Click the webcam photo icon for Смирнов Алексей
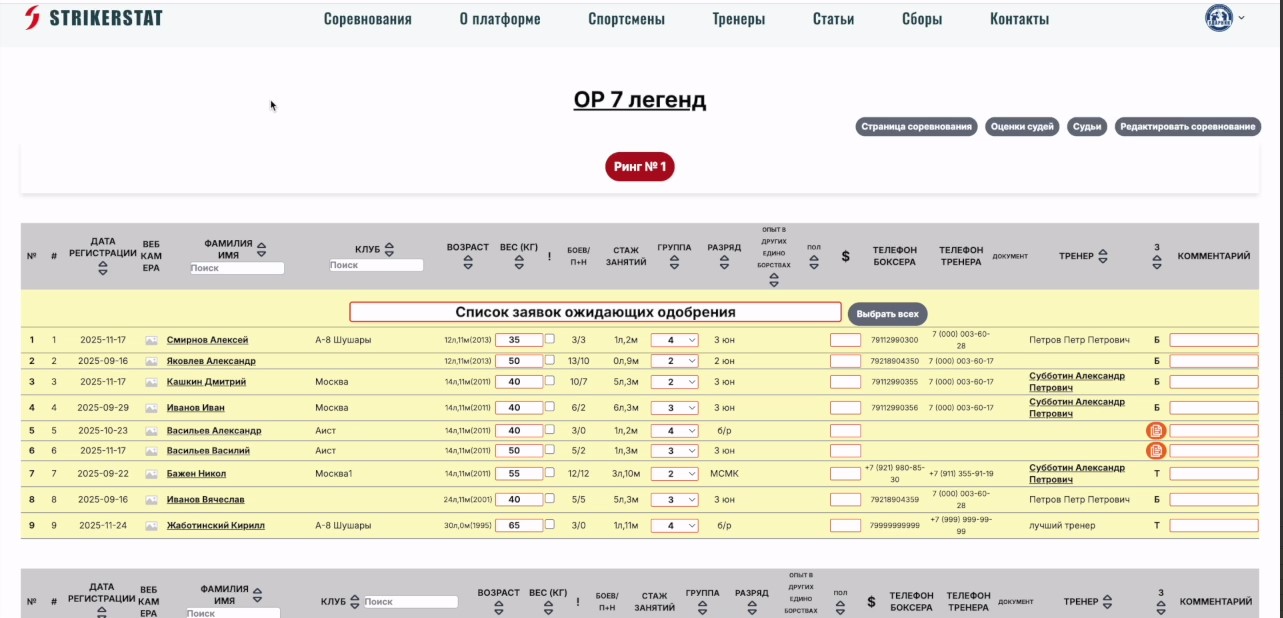 click(x=152, y=339)
